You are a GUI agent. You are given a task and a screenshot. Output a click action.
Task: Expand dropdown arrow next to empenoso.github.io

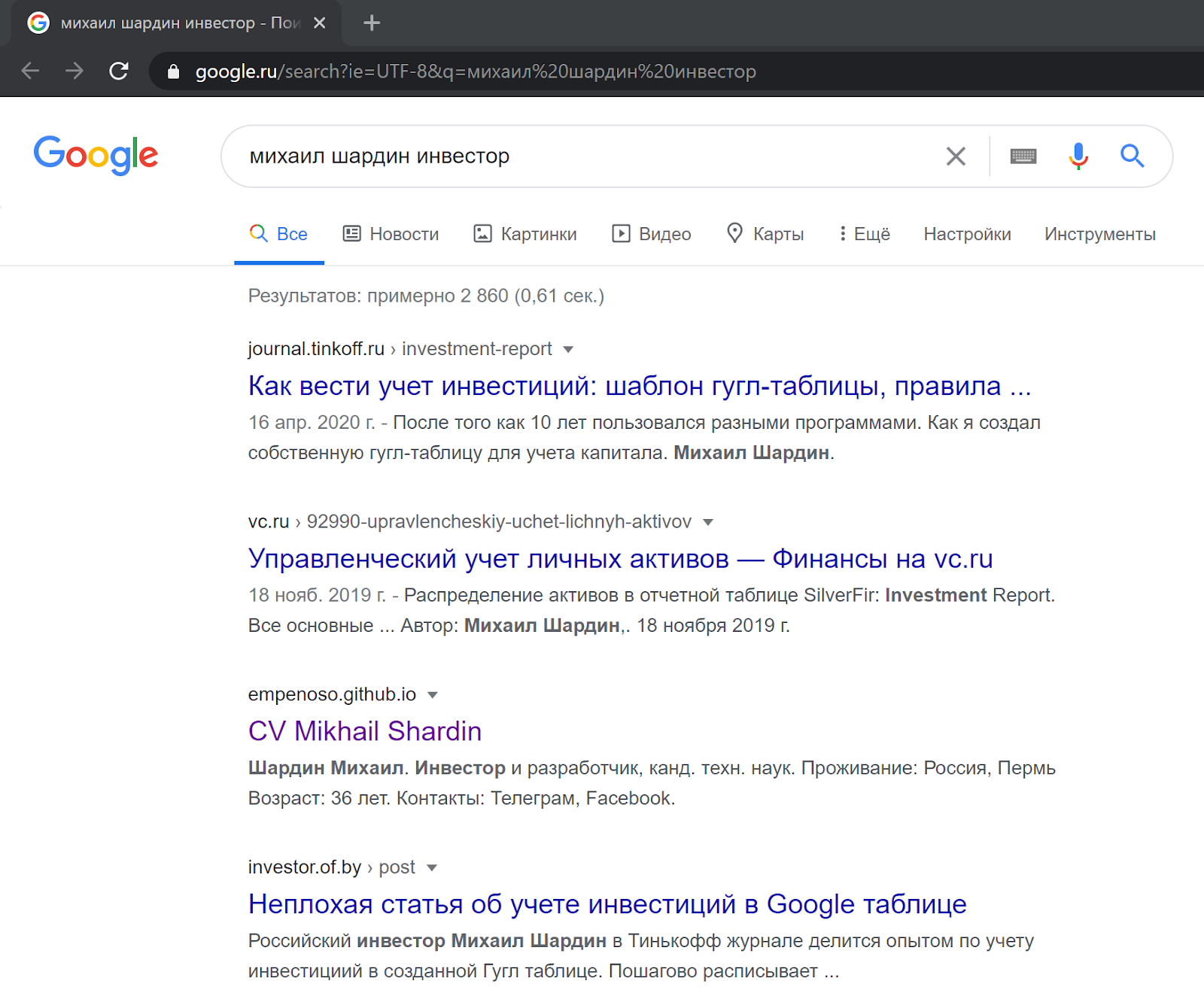tap(432, 695)
